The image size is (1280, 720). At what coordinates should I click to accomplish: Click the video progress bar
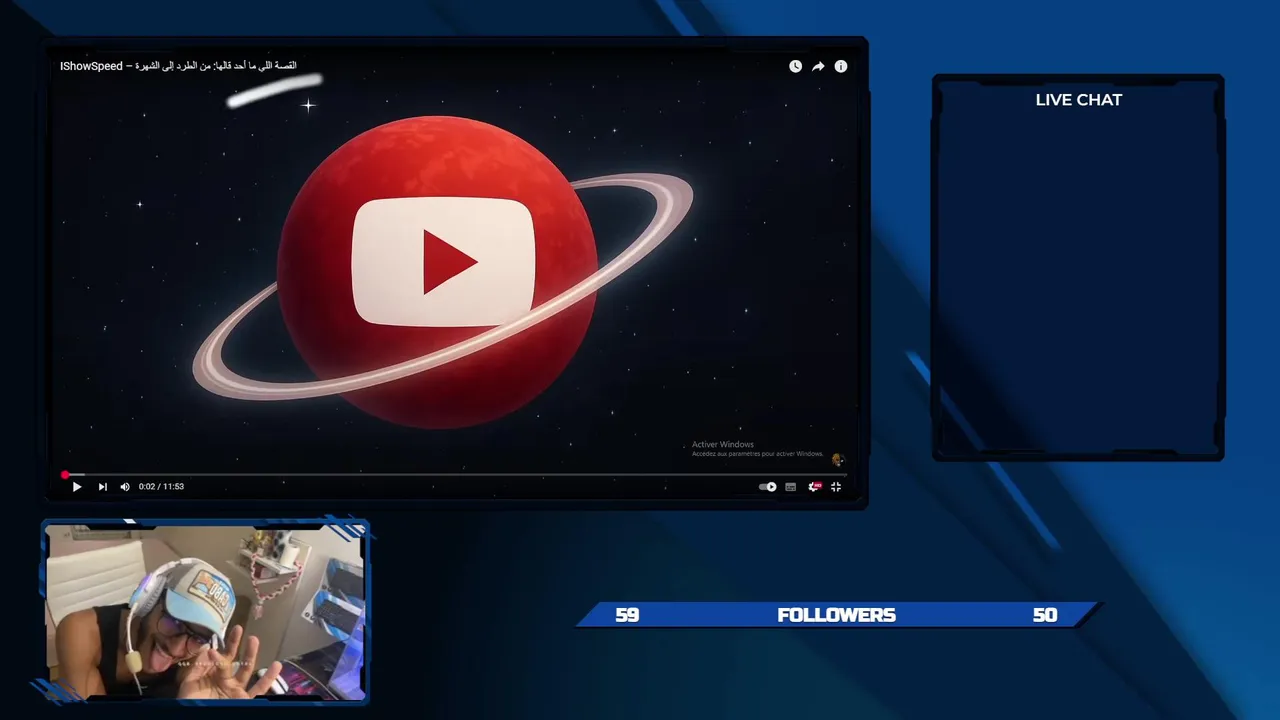click(455, 475)
